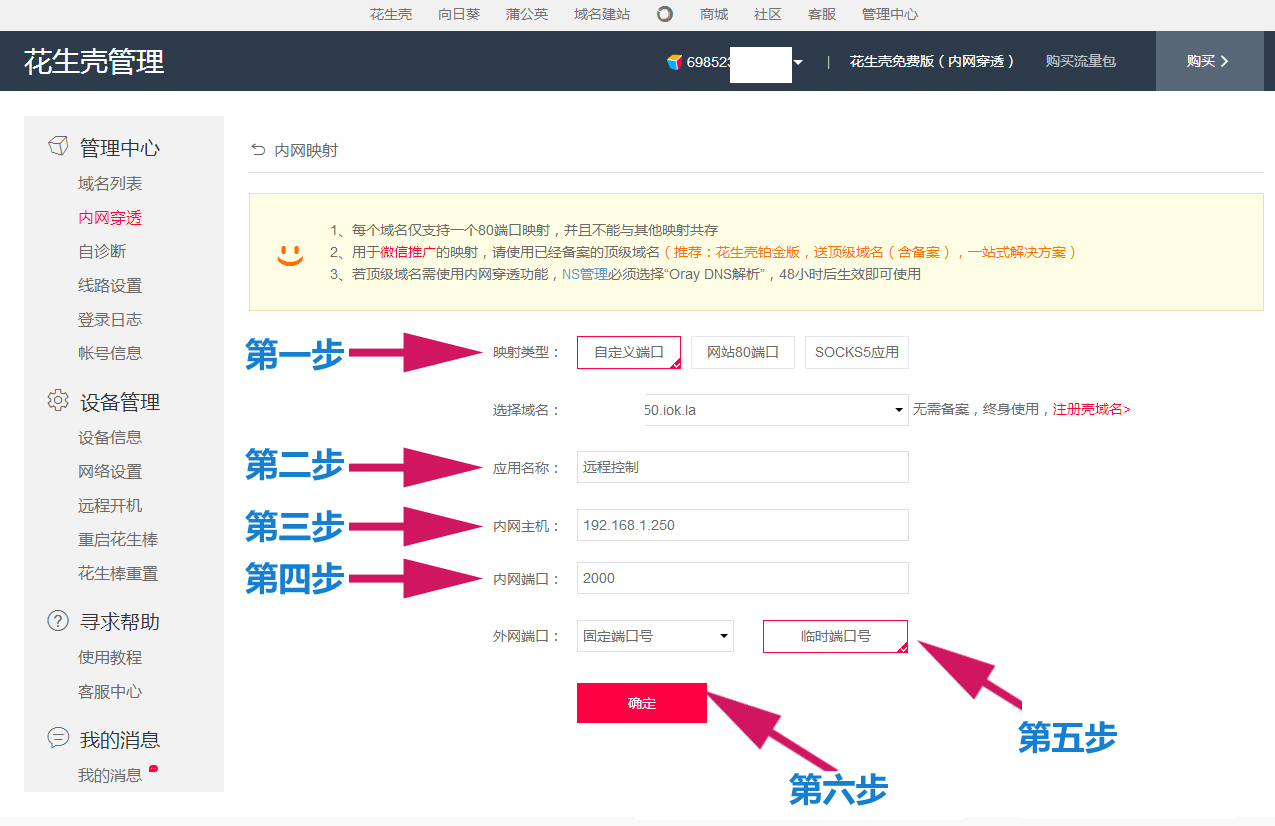The width and height of the screenshot is (1275, 826).
Task: Click the colorful account cube icon
Action: point(675,61)
